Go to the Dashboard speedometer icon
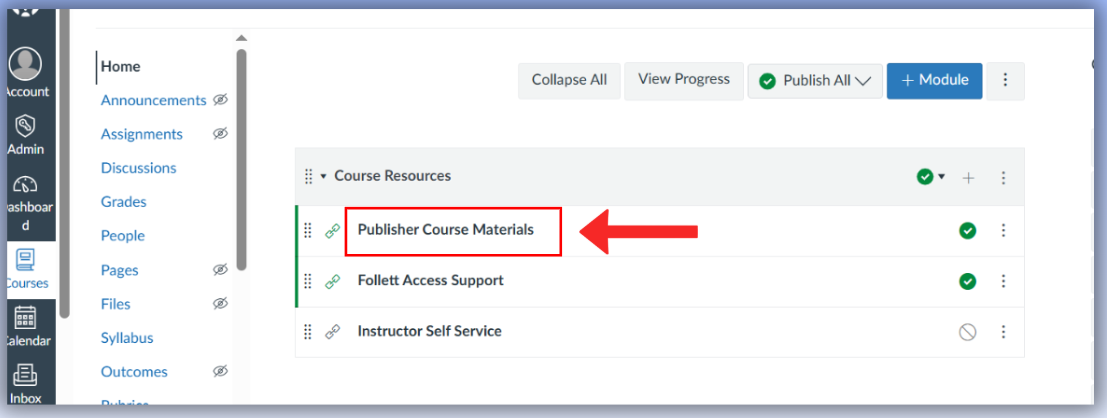Image resolution: width=1107 pixels, height=418 pixels. [x=26, y=185]
